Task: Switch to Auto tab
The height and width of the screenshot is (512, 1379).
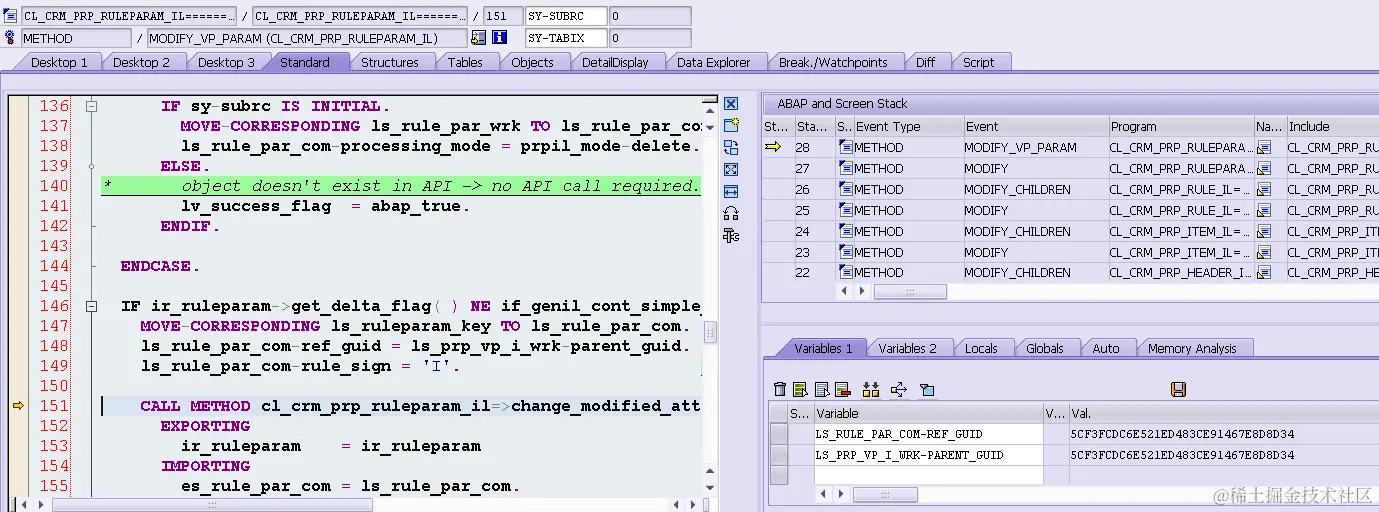Action: point(1106,348)
